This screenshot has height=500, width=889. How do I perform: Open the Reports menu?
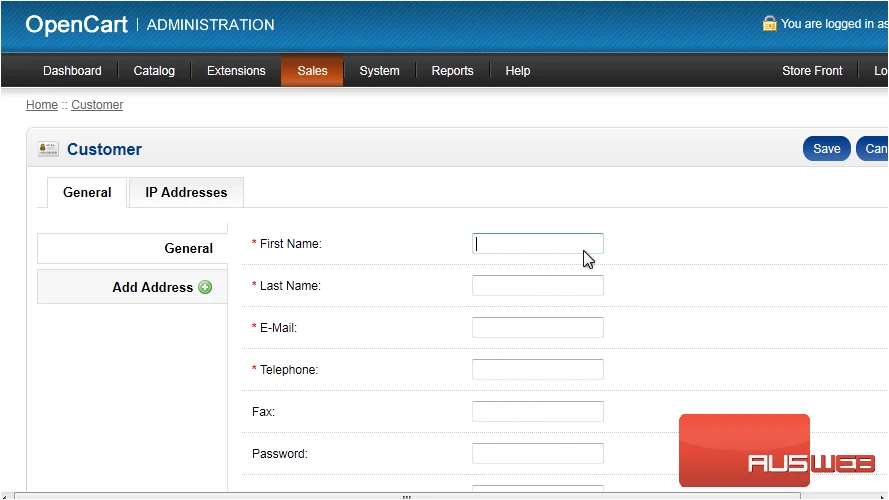452,71
